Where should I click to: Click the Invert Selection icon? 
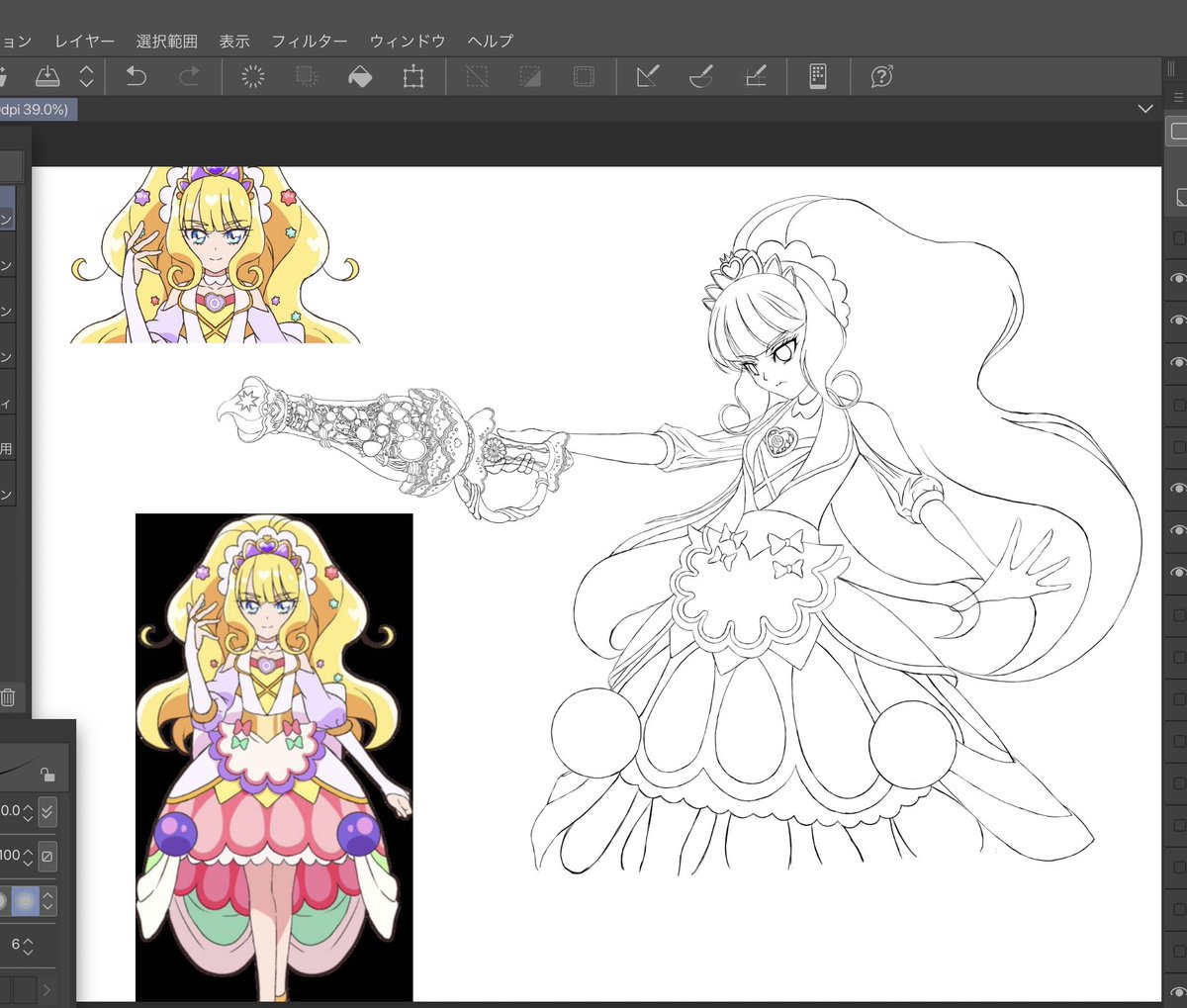click(530, 76)
